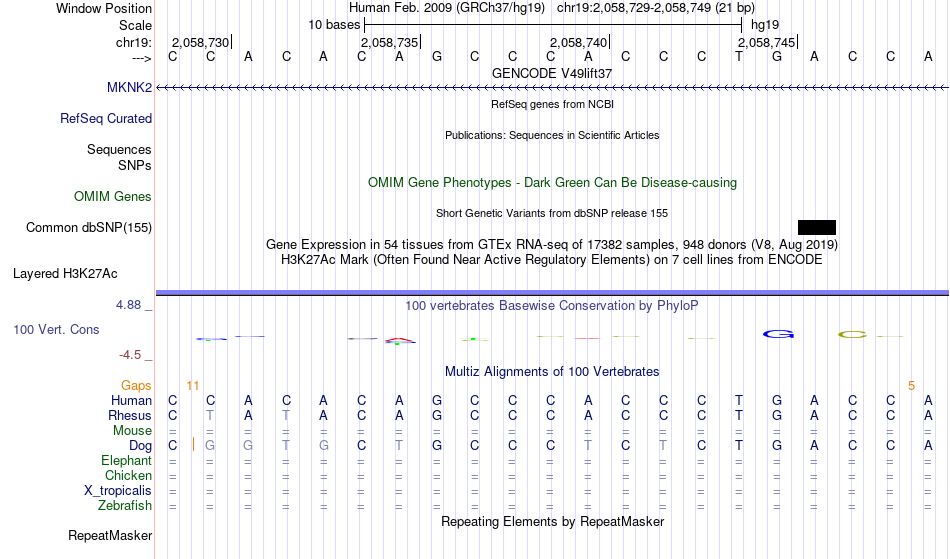The image size is (950, 559).
Task: Click the 10 bases scale bar
Action: (x=553, y=25)
